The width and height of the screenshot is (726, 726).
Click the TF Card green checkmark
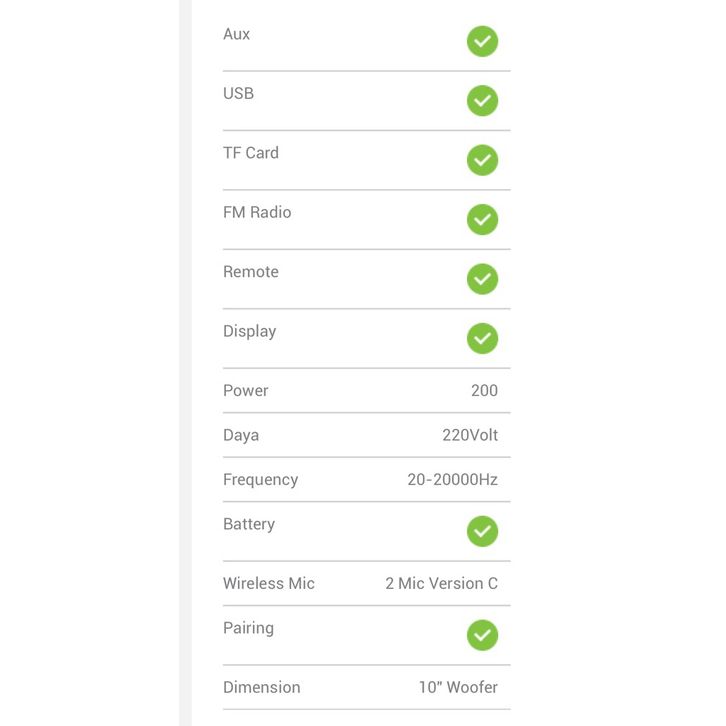point(482,160)
